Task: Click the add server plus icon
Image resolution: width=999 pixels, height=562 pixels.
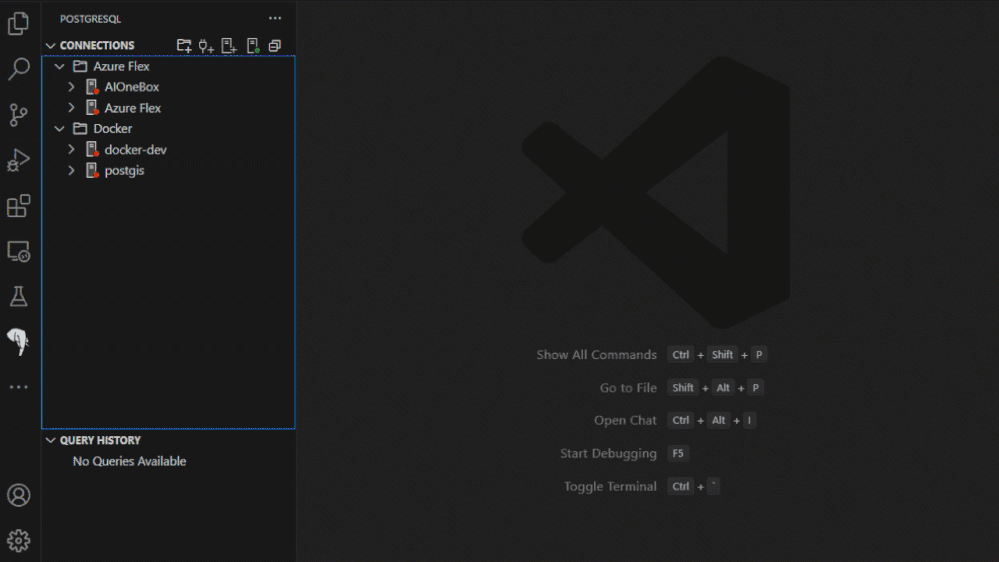Action: pos(229,45)
